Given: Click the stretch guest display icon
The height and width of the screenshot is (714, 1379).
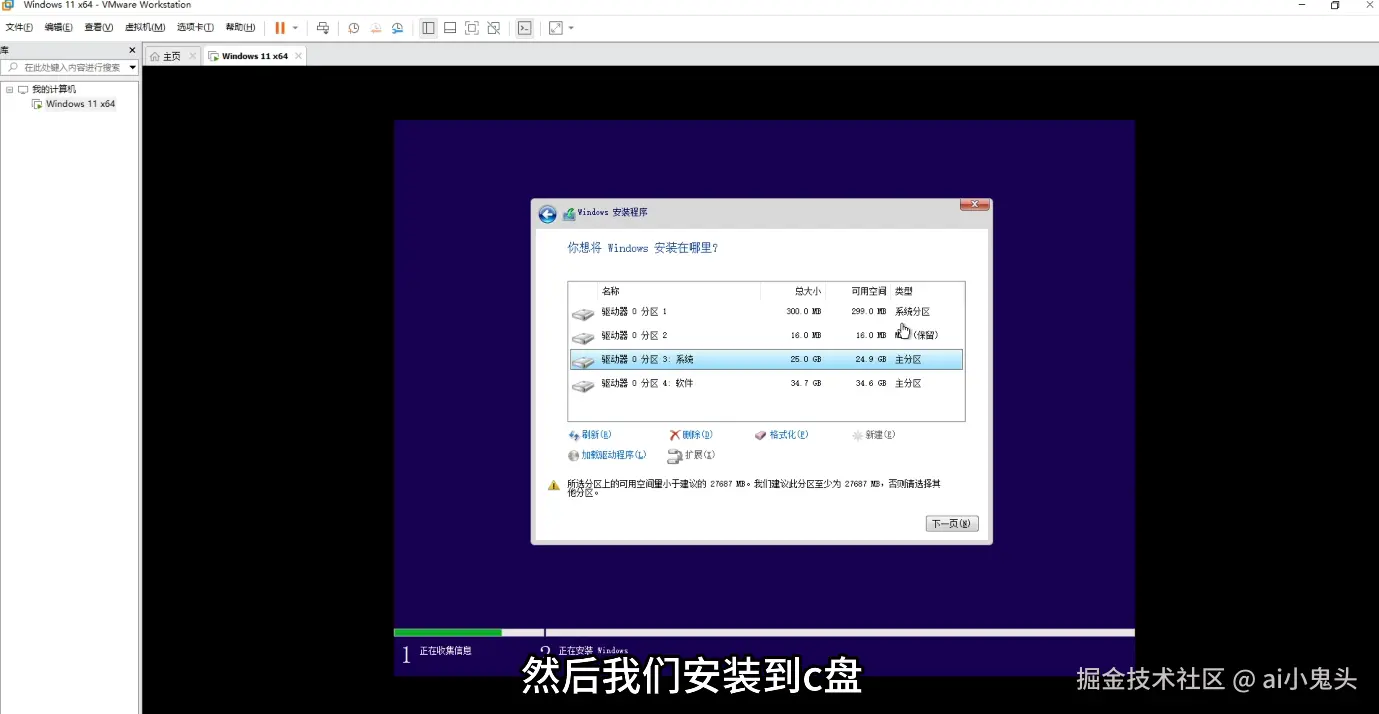Looking at the screenshot, I should pos(556,28).
